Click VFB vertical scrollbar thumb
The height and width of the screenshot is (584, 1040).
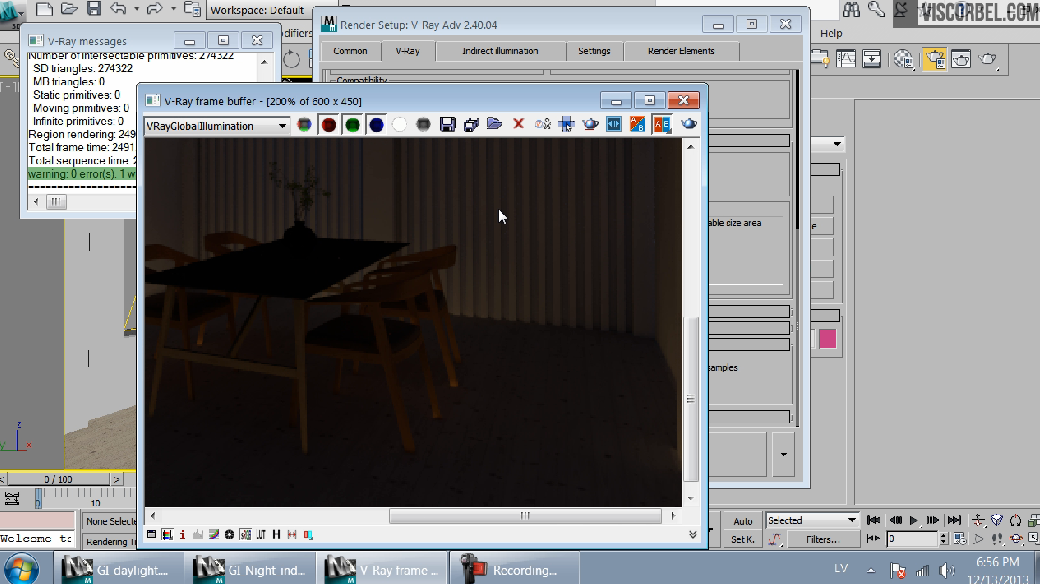(x=690, y=399)
